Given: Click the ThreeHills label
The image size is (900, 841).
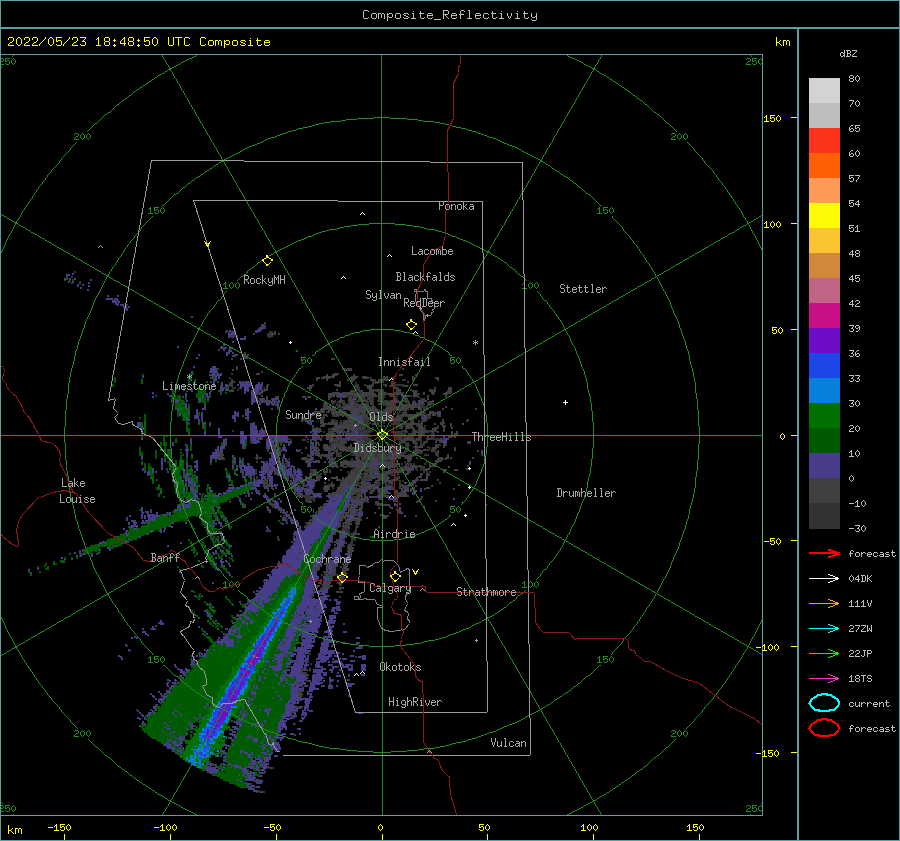Looking at the screenshot, I should pyautogui.click(x=502, y=437).
